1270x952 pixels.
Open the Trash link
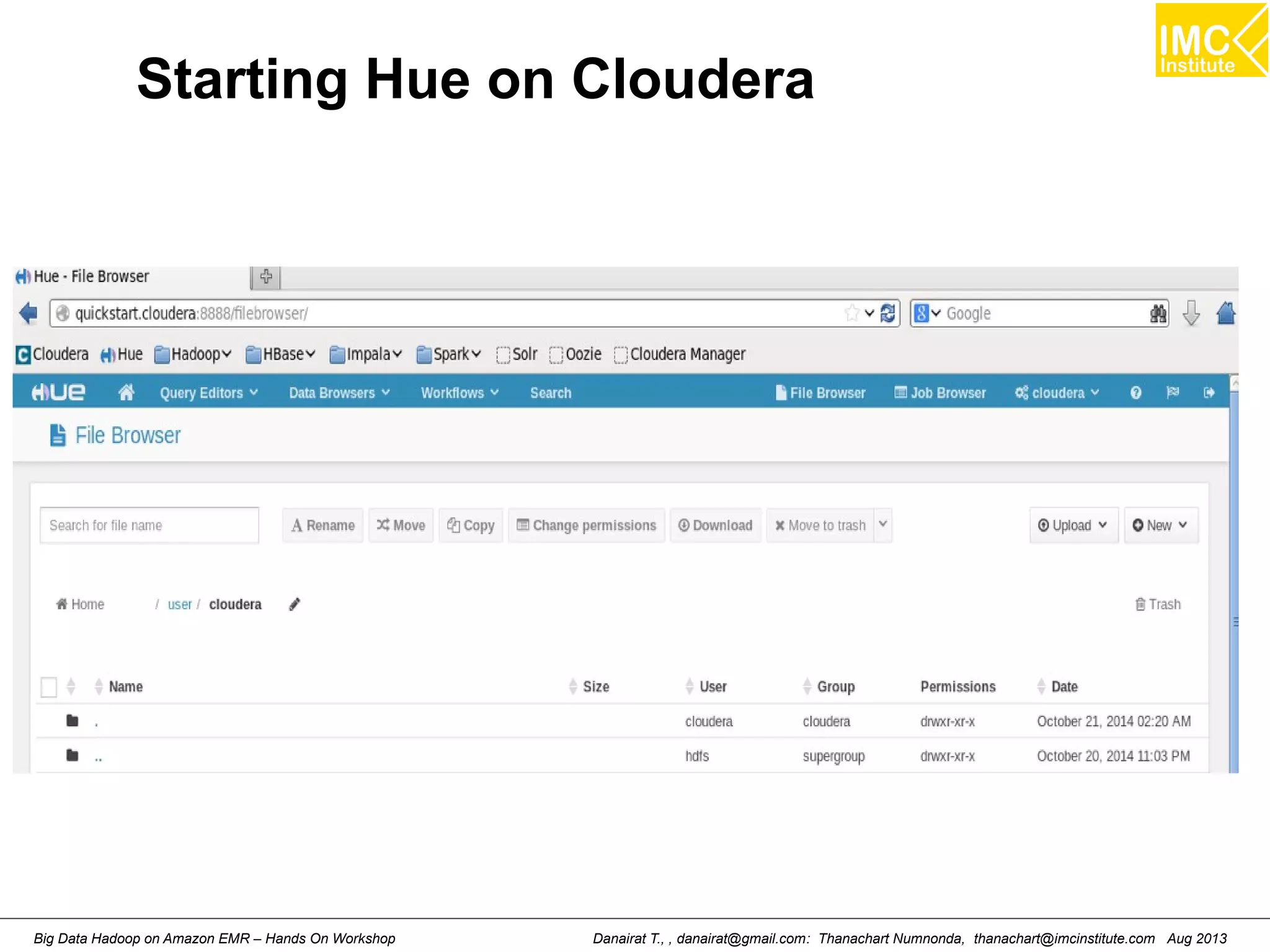tap(1158, 604)
